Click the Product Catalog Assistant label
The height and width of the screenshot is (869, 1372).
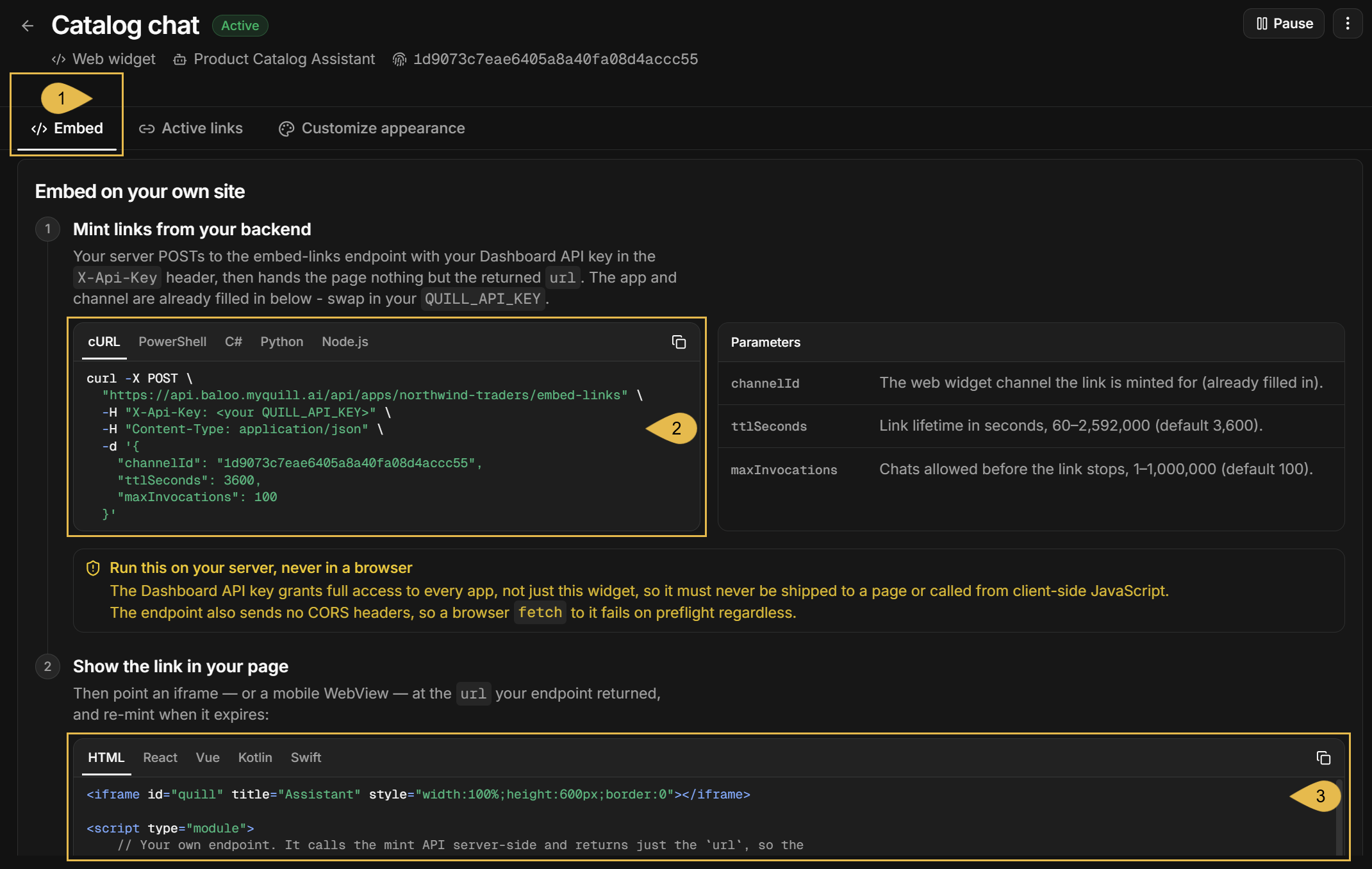click(x=284, y=59)
